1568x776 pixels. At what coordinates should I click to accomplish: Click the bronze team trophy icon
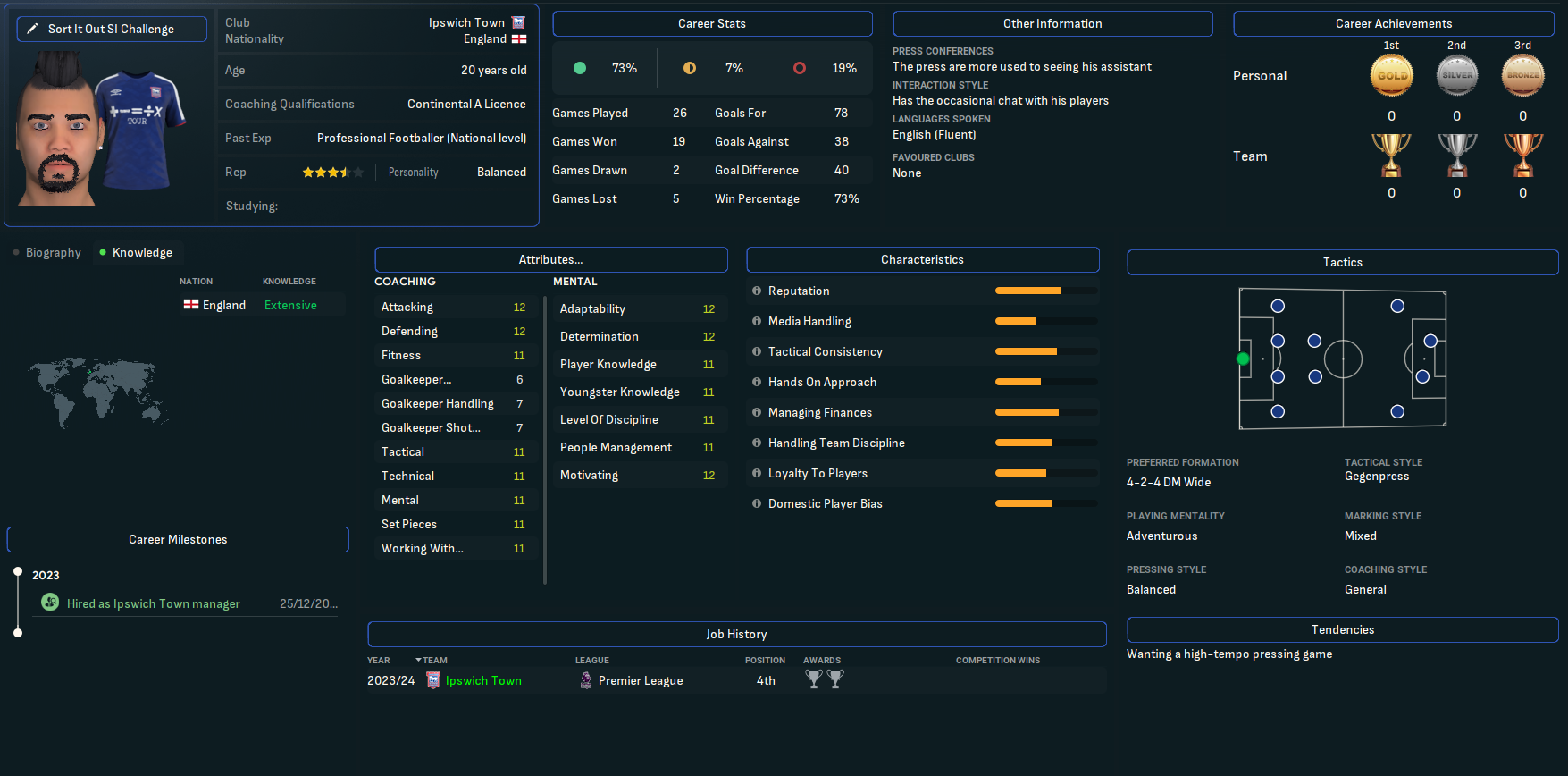pyautogui.click(x=1523, y=155)
